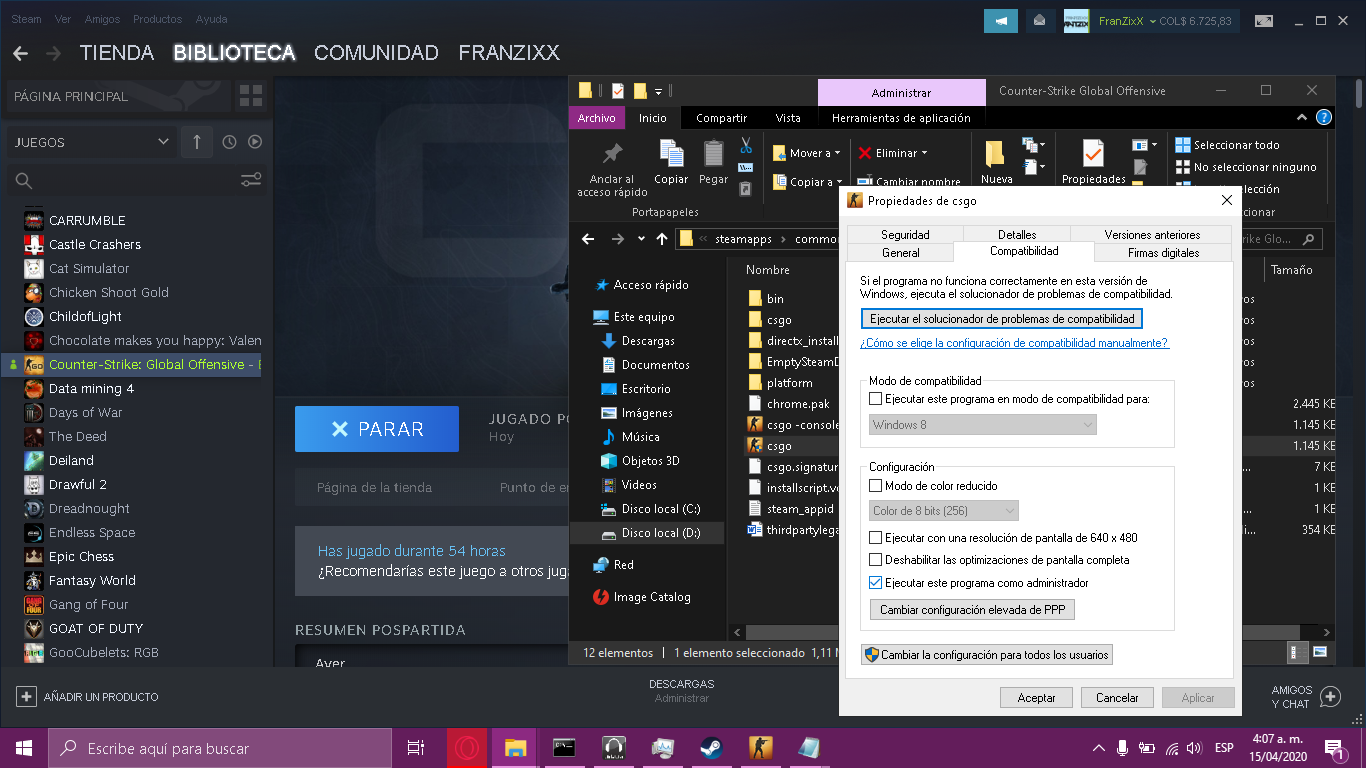The width and height of the screenshot is (1366, 768).
Task: Click the Windows taskbar search box
Action: (220, 748)
